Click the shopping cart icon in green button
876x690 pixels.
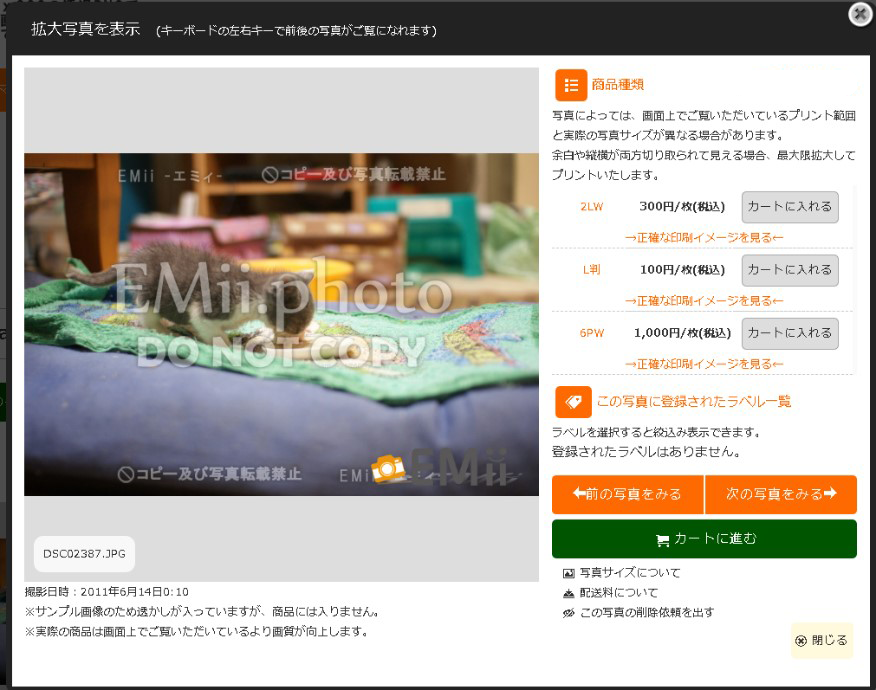click(662, 540)
